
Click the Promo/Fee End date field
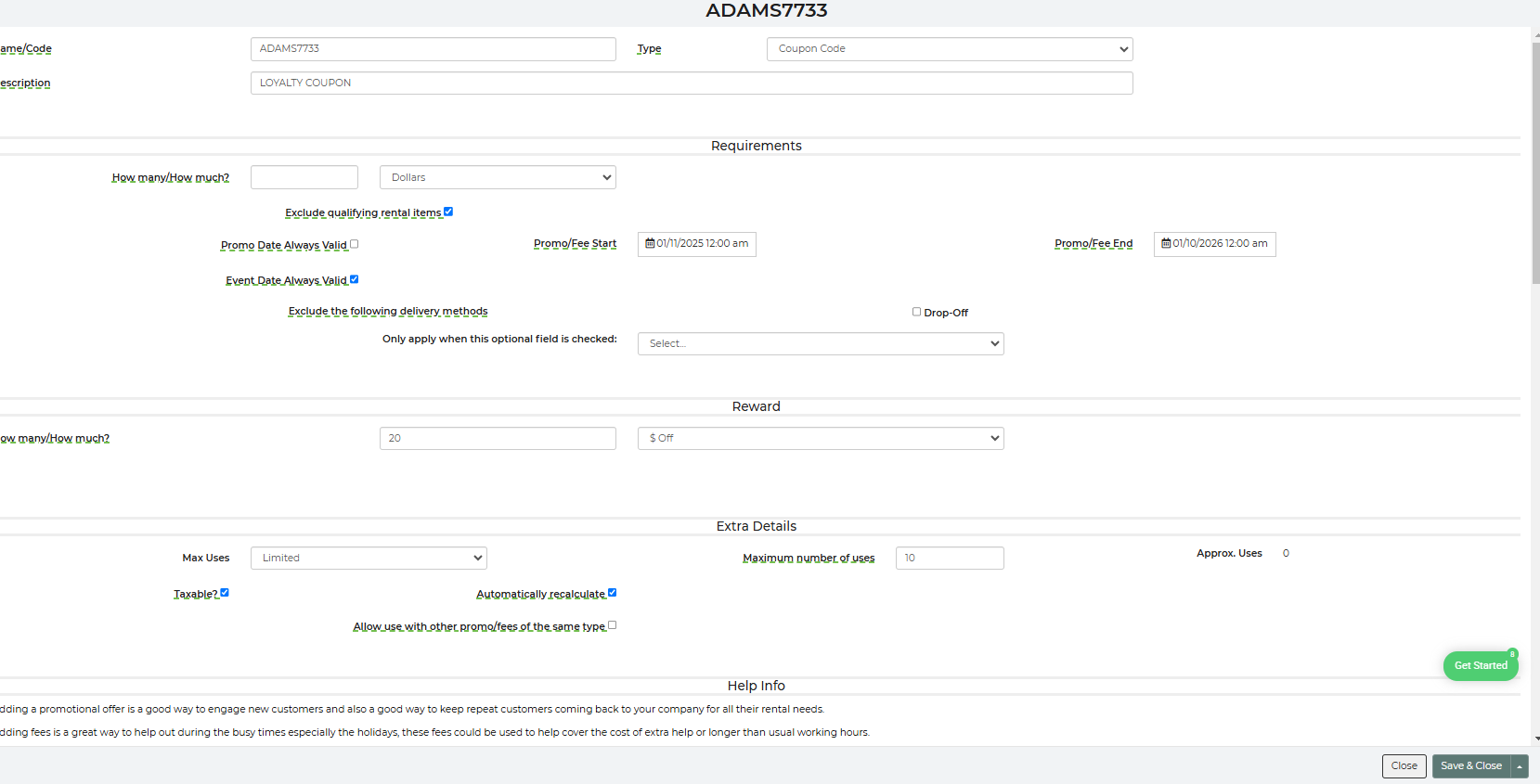pyautogui.click(x=1215, y=244)
